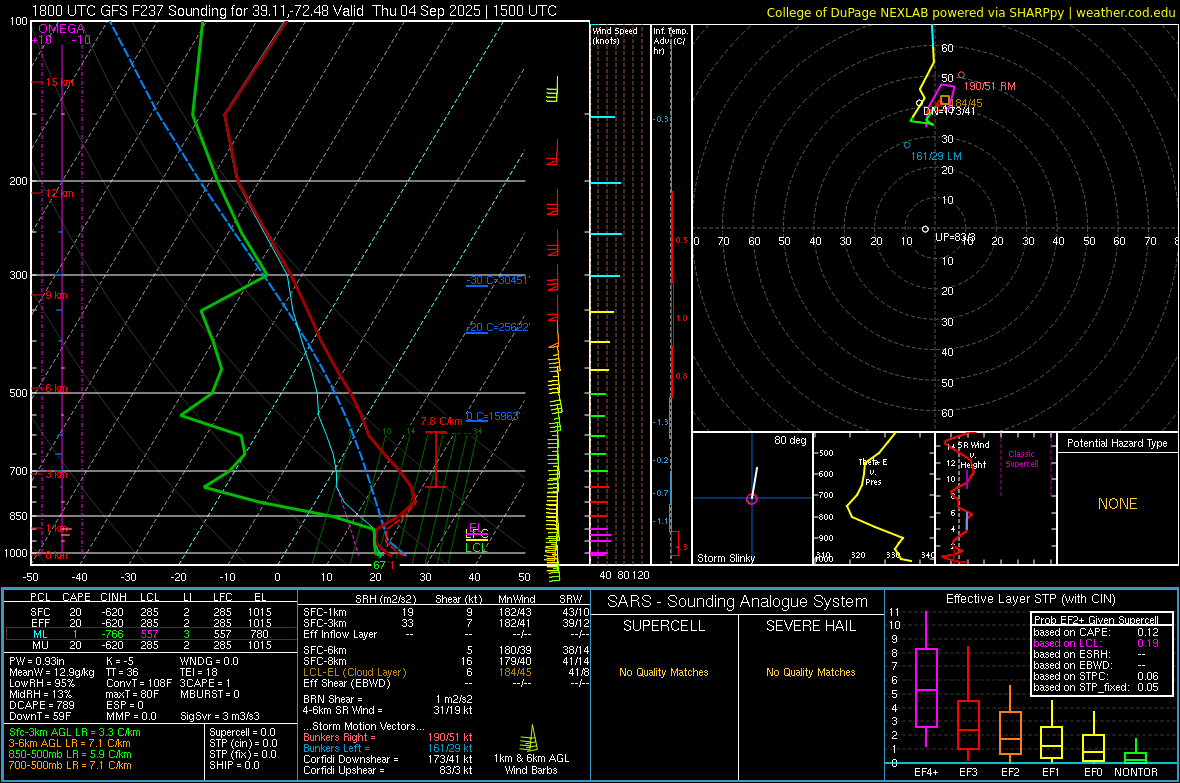Click No Quality Matches under SEVERE HAIL
Viewport: 1180px width, 783px height.
(x=810, y=672)
